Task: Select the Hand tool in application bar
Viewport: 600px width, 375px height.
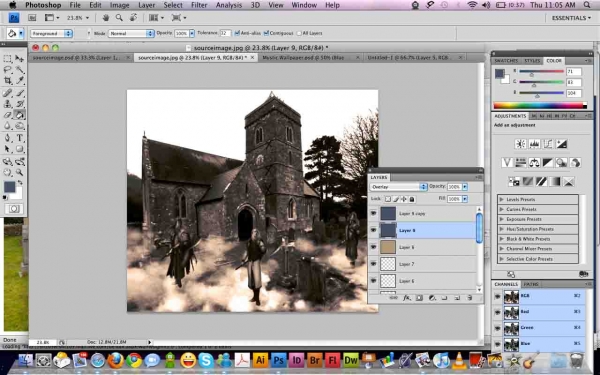Action: click(x=106, y=18)
